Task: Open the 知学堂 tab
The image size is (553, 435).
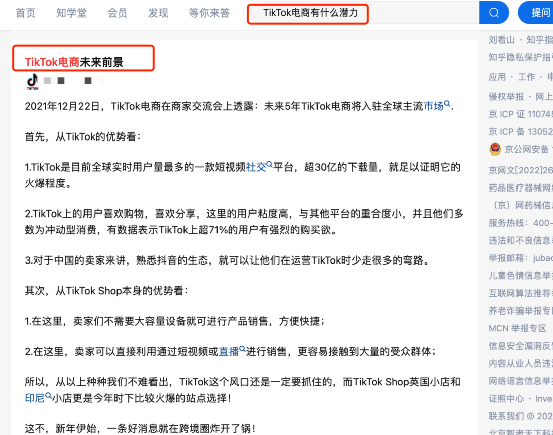Action: pyautogui.click(x=71, y=13)
